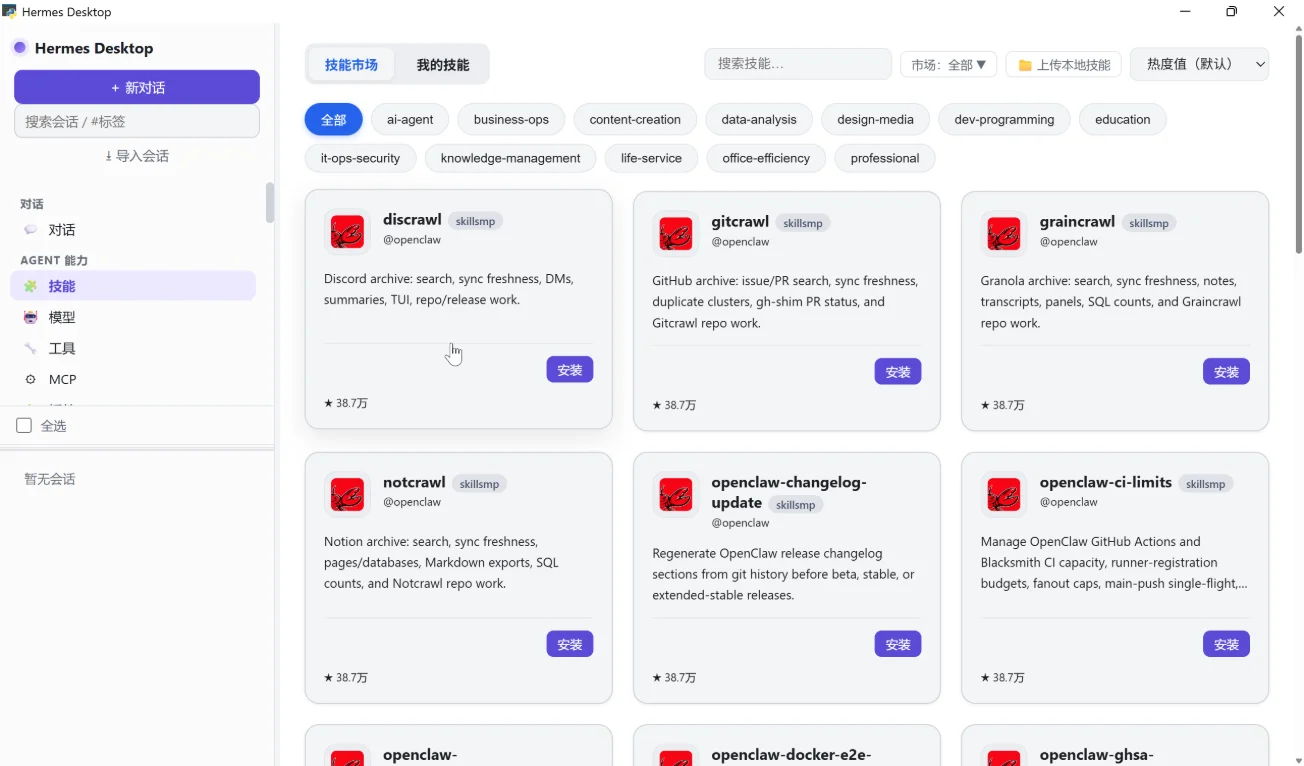
Task: Switch to the 我的技能 tab
Action: pyautogui.click(x=443, y=65)
